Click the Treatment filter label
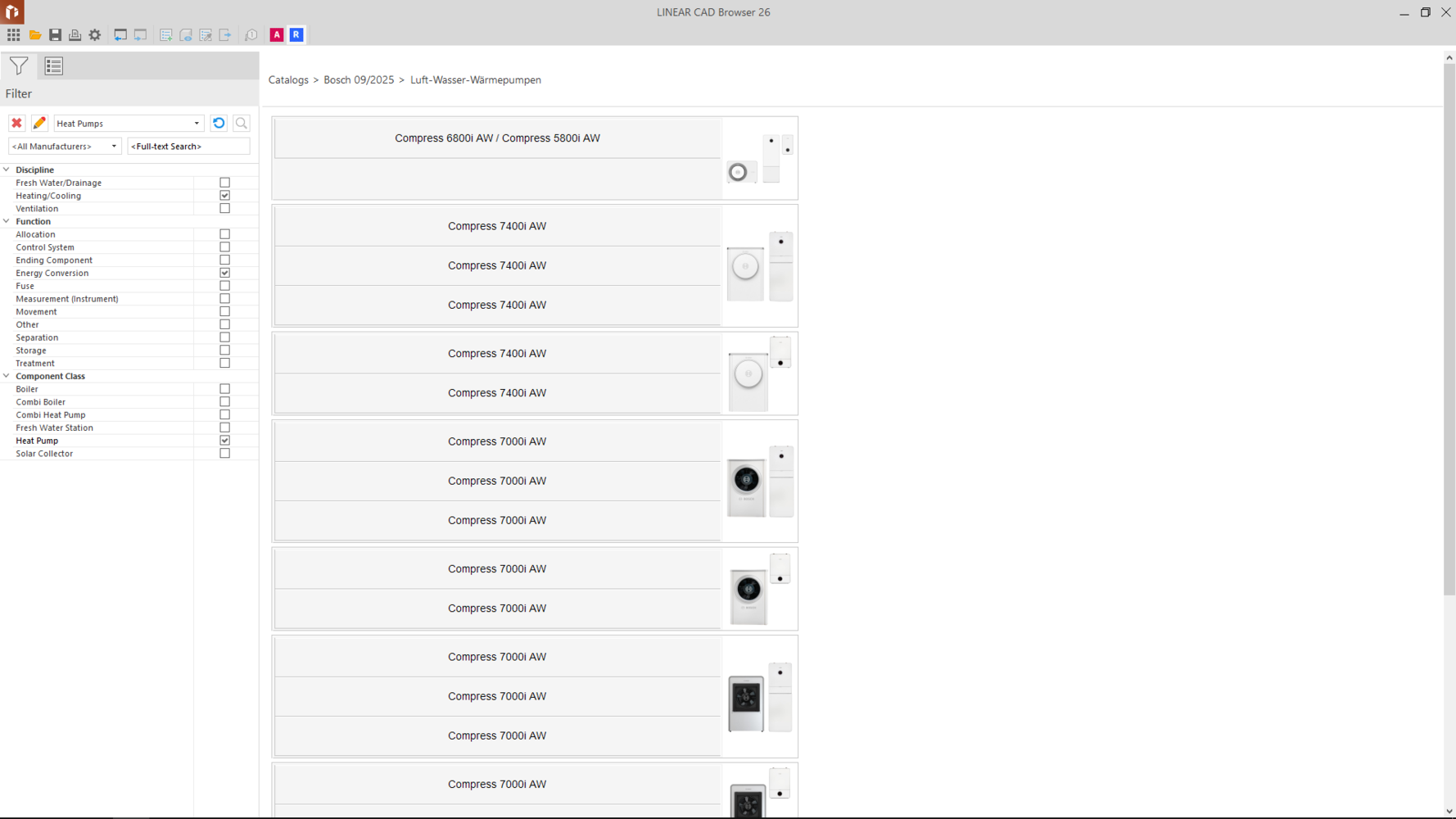The image size is (1456, 819). tap(35, 364)
